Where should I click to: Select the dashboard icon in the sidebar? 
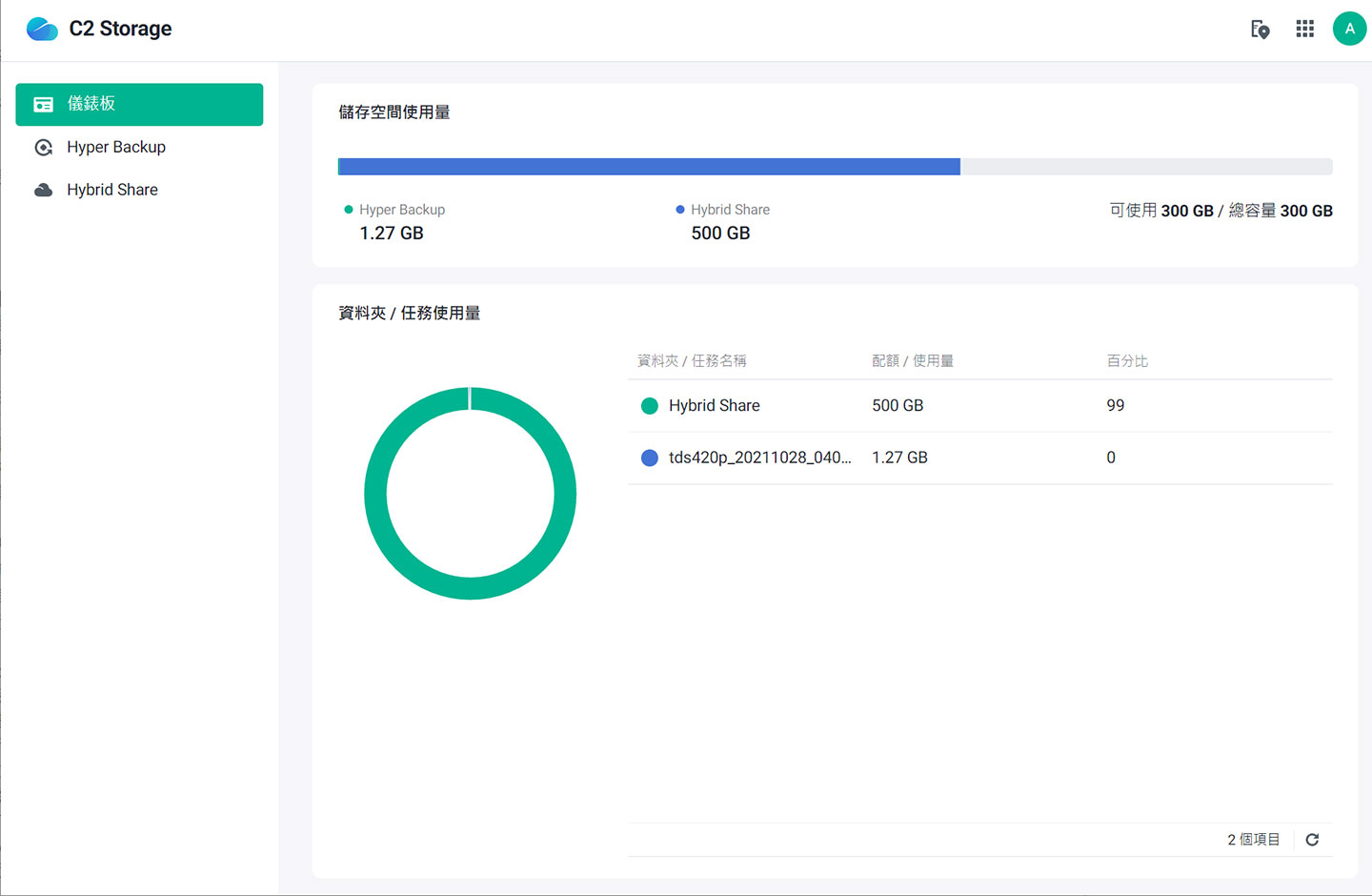43,104
